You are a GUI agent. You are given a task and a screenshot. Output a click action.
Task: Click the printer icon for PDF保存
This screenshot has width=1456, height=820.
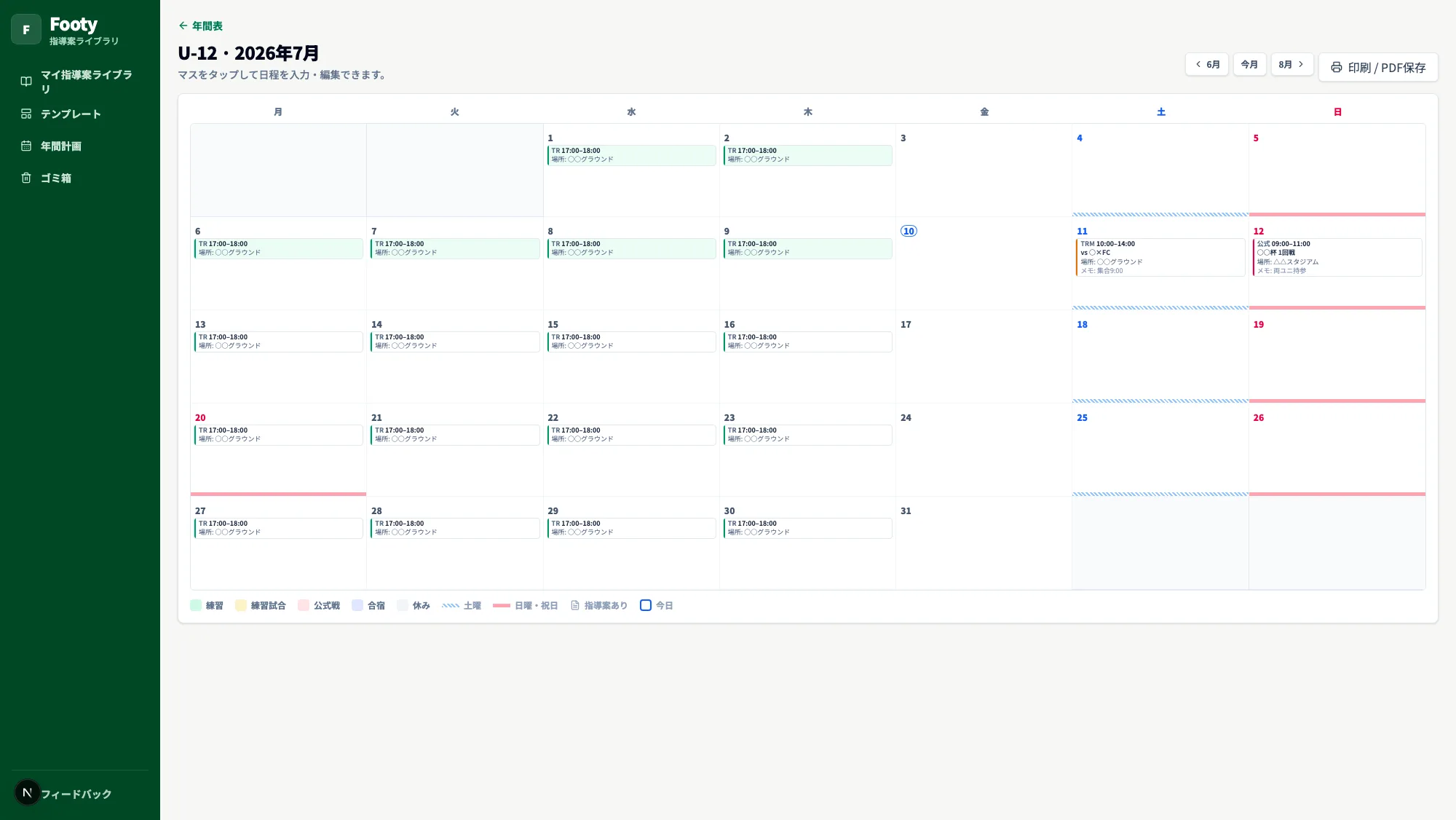click(x=1337, y=67)
